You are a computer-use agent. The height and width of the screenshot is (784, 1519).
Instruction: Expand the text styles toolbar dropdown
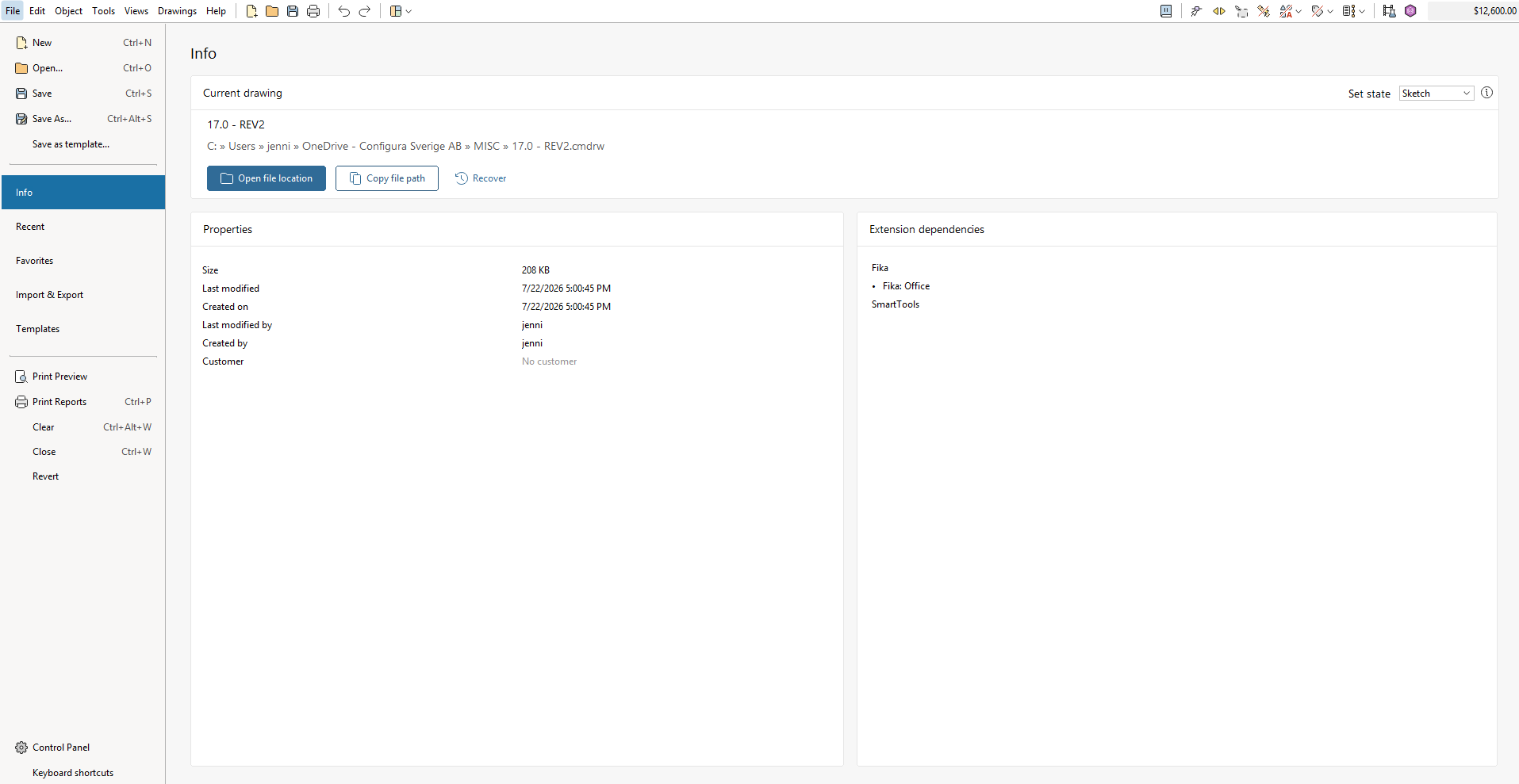1298,11
